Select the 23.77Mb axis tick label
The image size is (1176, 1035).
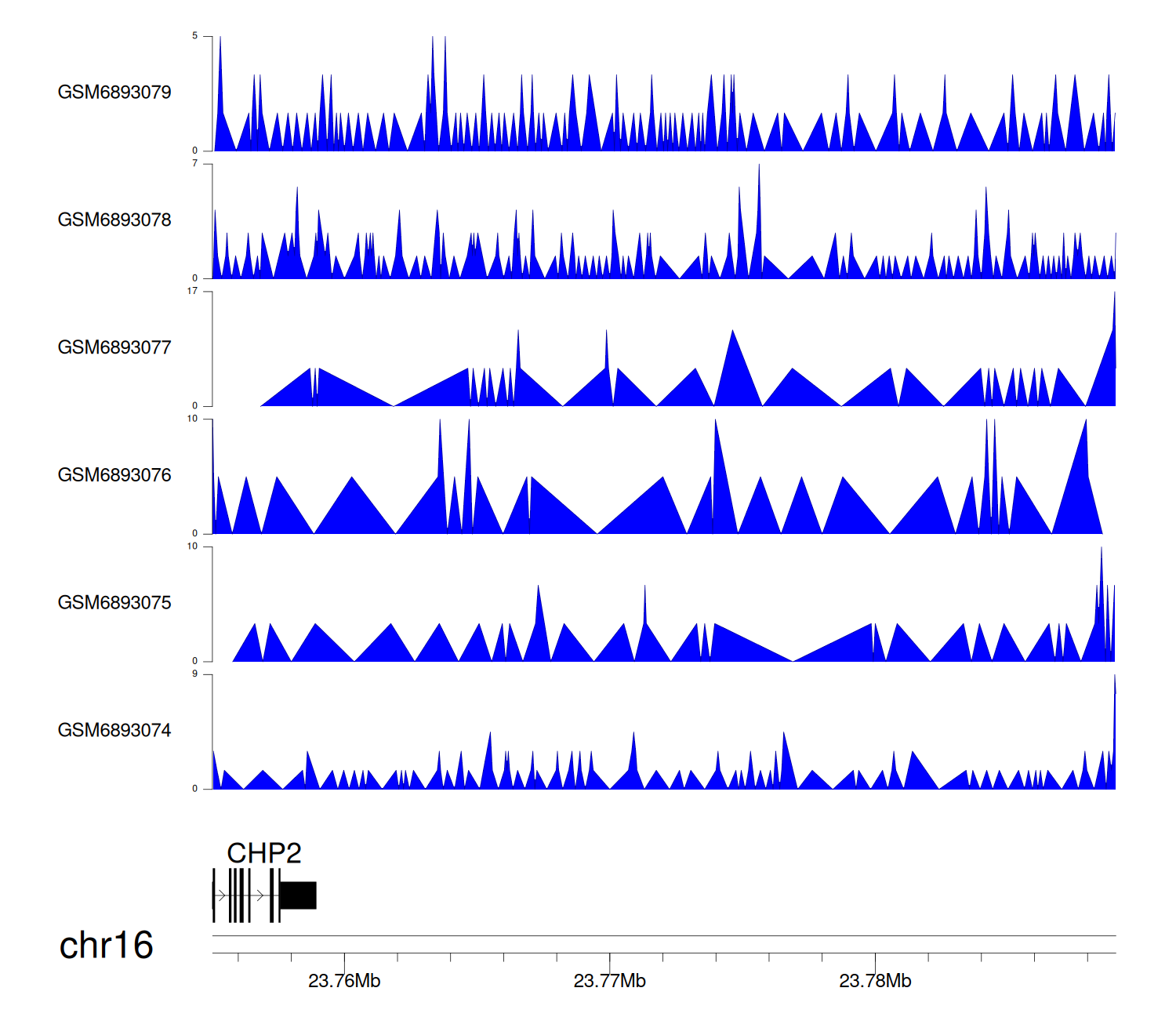609,982
